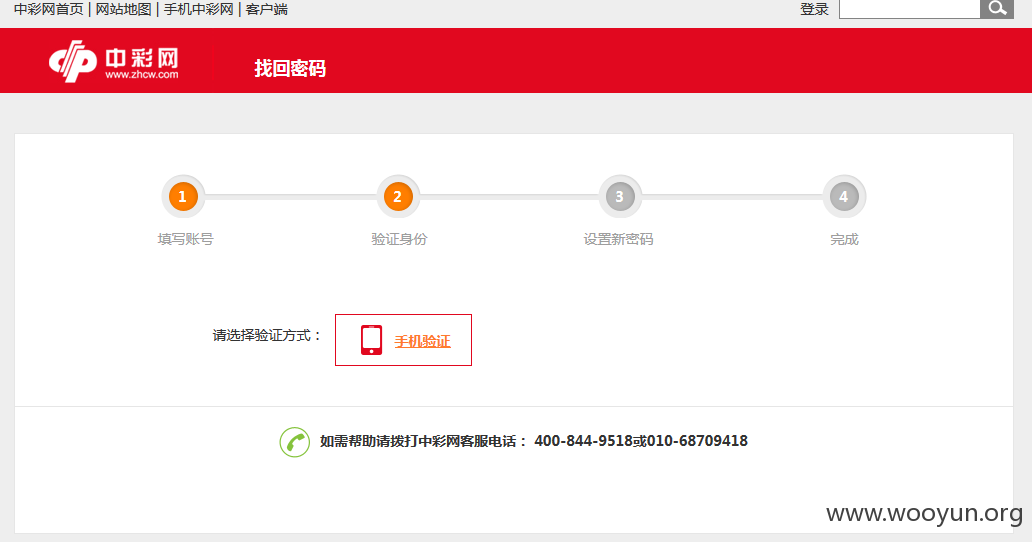Image resolution: width=1032 pixels, height=542 pixels.
Task: Click the 找回密码 header title
Action: tap(290, 68)
